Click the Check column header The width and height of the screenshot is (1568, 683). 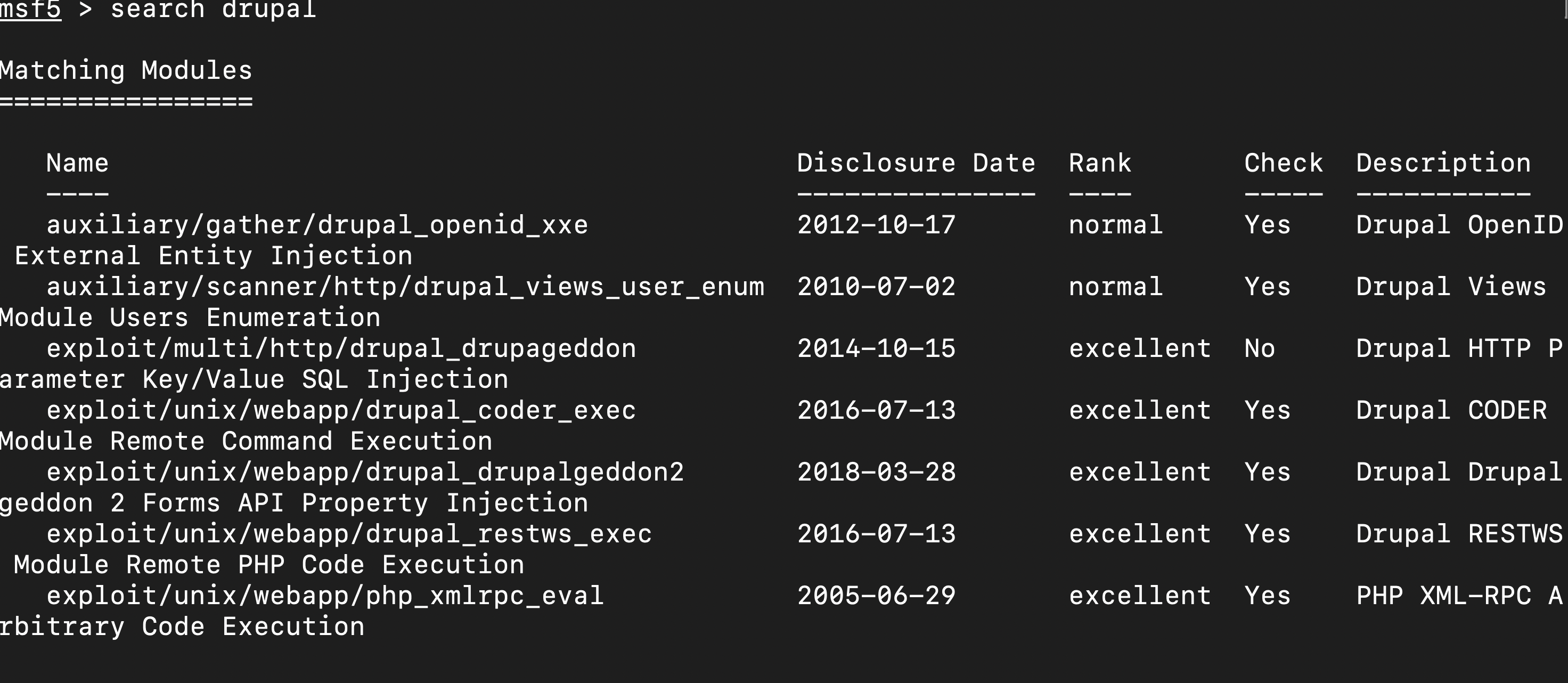coord(1283,163)
